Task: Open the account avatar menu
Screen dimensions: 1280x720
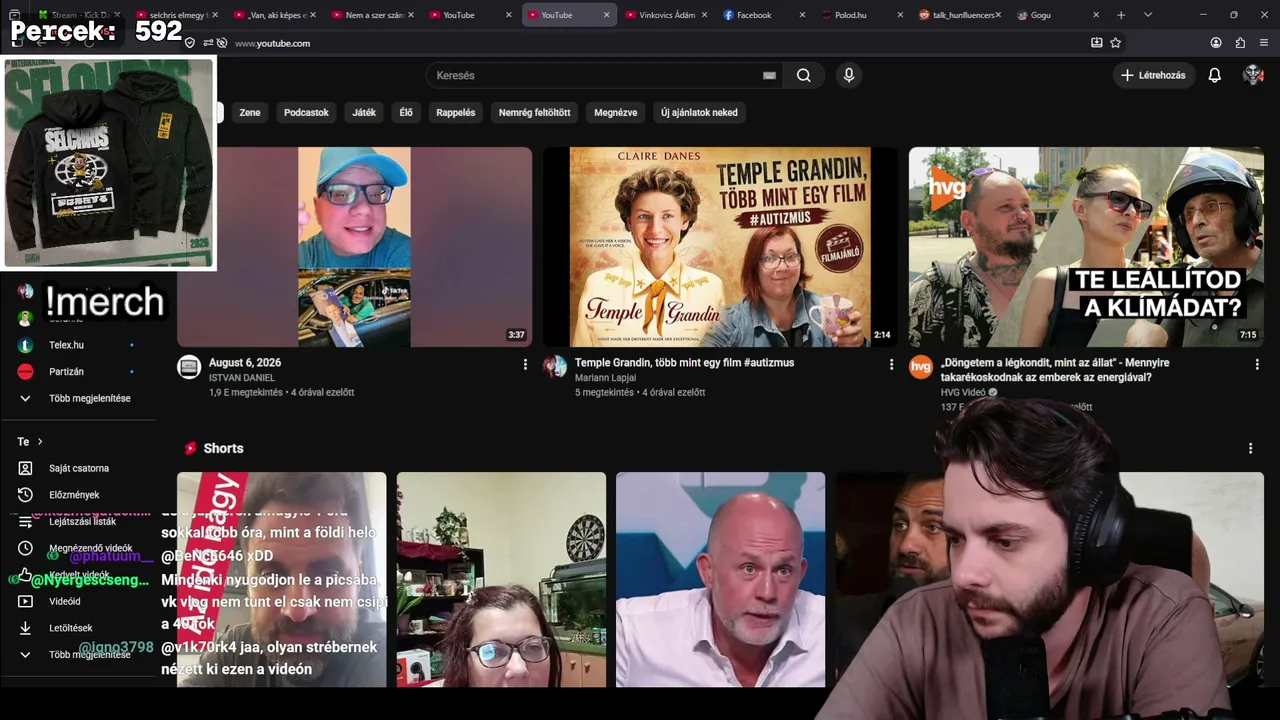Action: [1253, 75]
